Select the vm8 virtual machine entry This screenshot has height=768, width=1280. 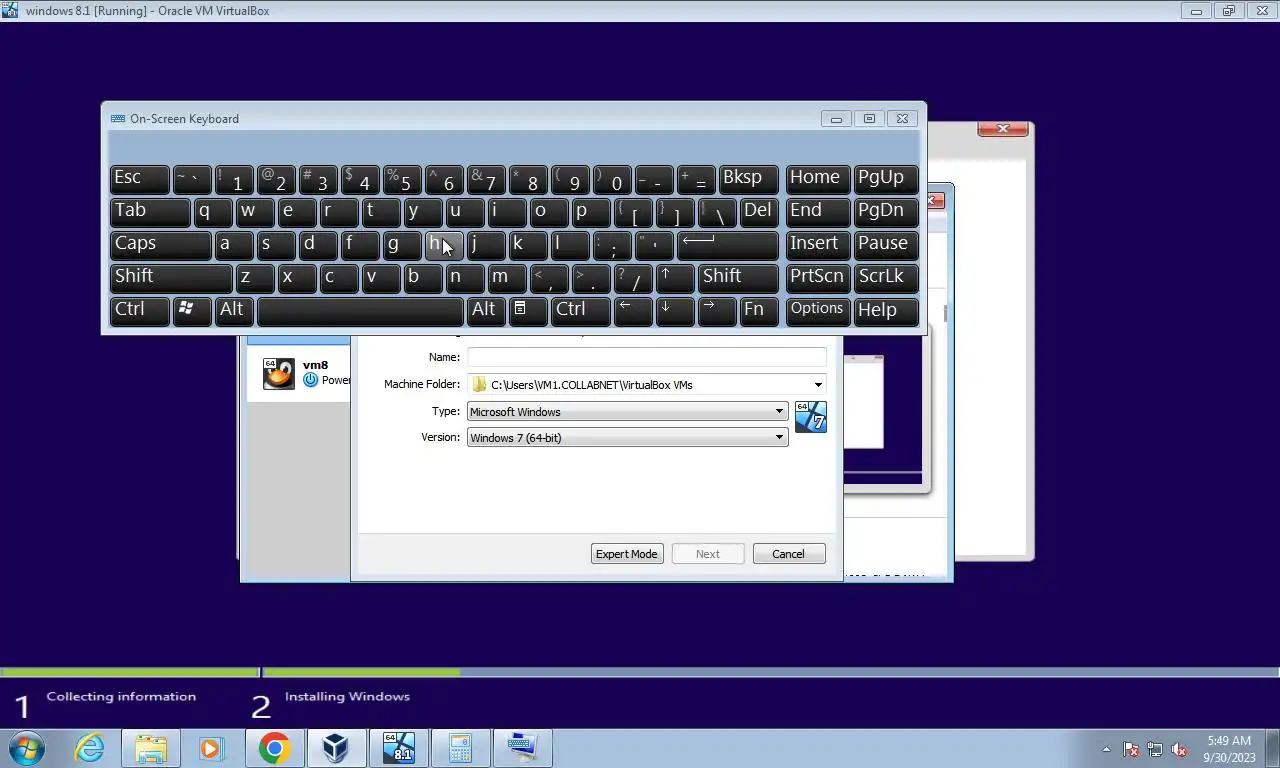click(299, 373)
